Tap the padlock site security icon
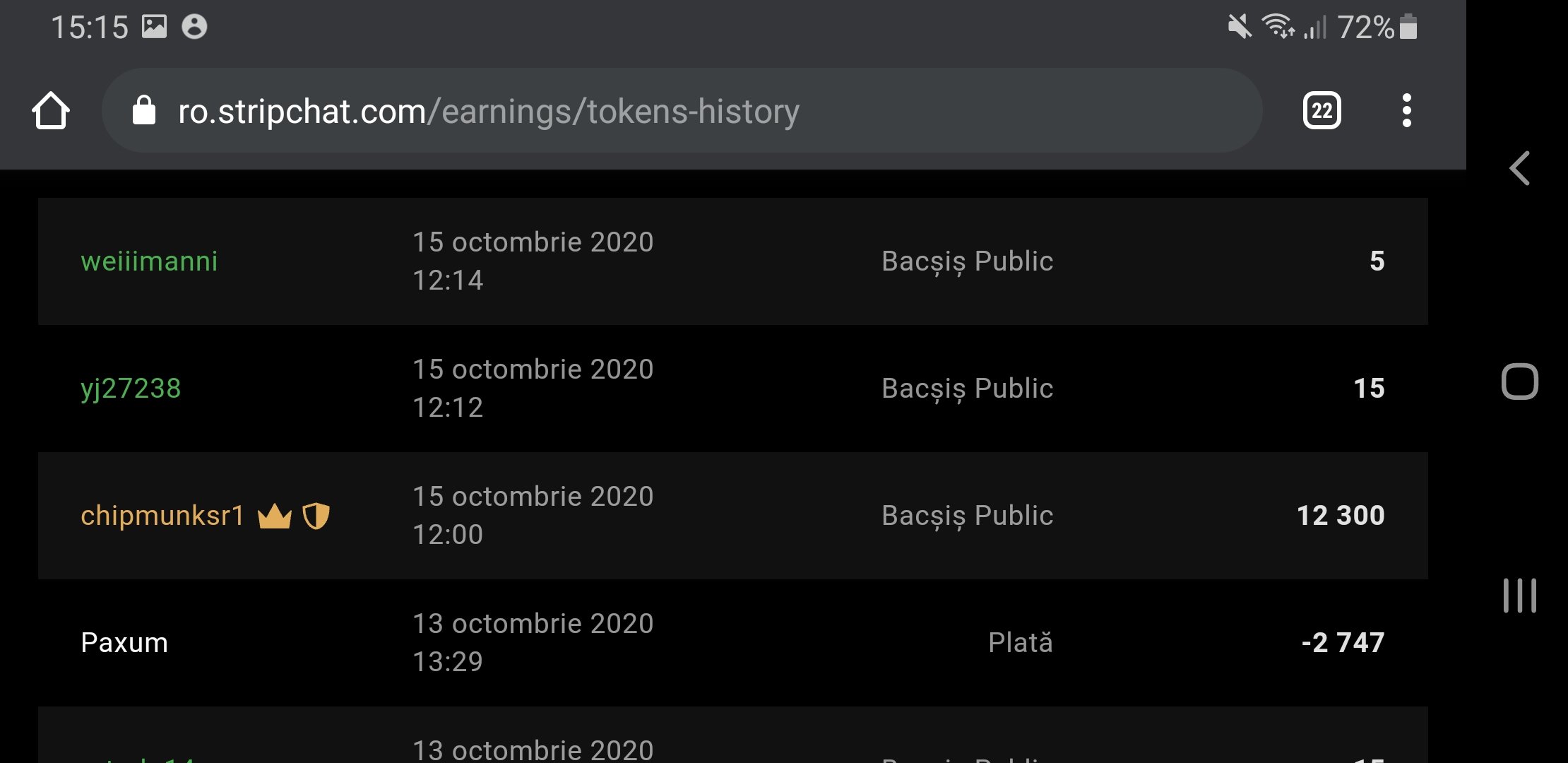1568x763 pixels. [x=144, y=111]
